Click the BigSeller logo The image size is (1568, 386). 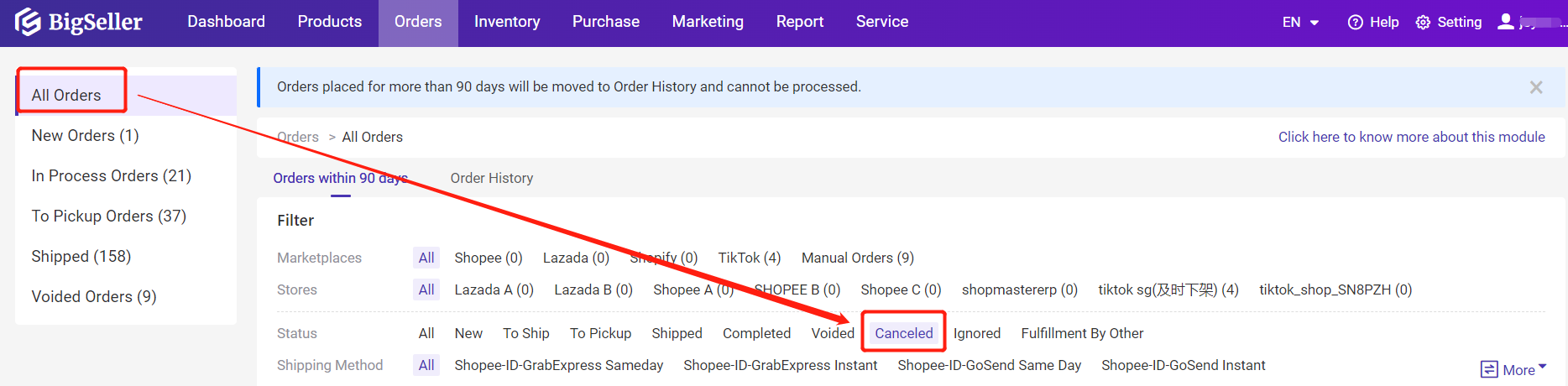[x=79, y=22]
